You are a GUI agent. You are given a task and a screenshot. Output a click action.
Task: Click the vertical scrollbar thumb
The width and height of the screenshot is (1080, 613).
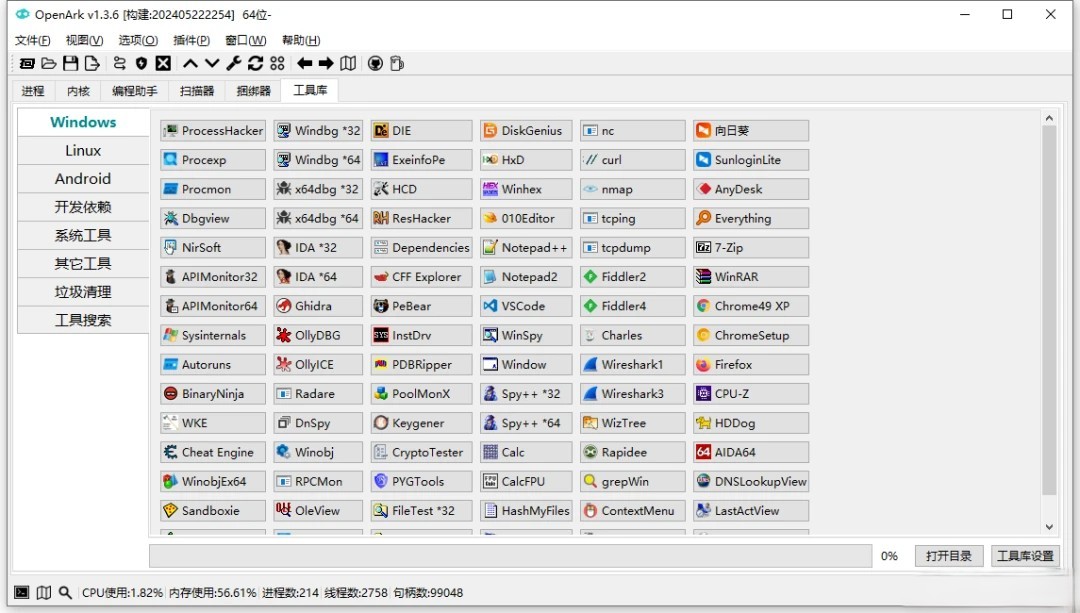click(1049, 310)
